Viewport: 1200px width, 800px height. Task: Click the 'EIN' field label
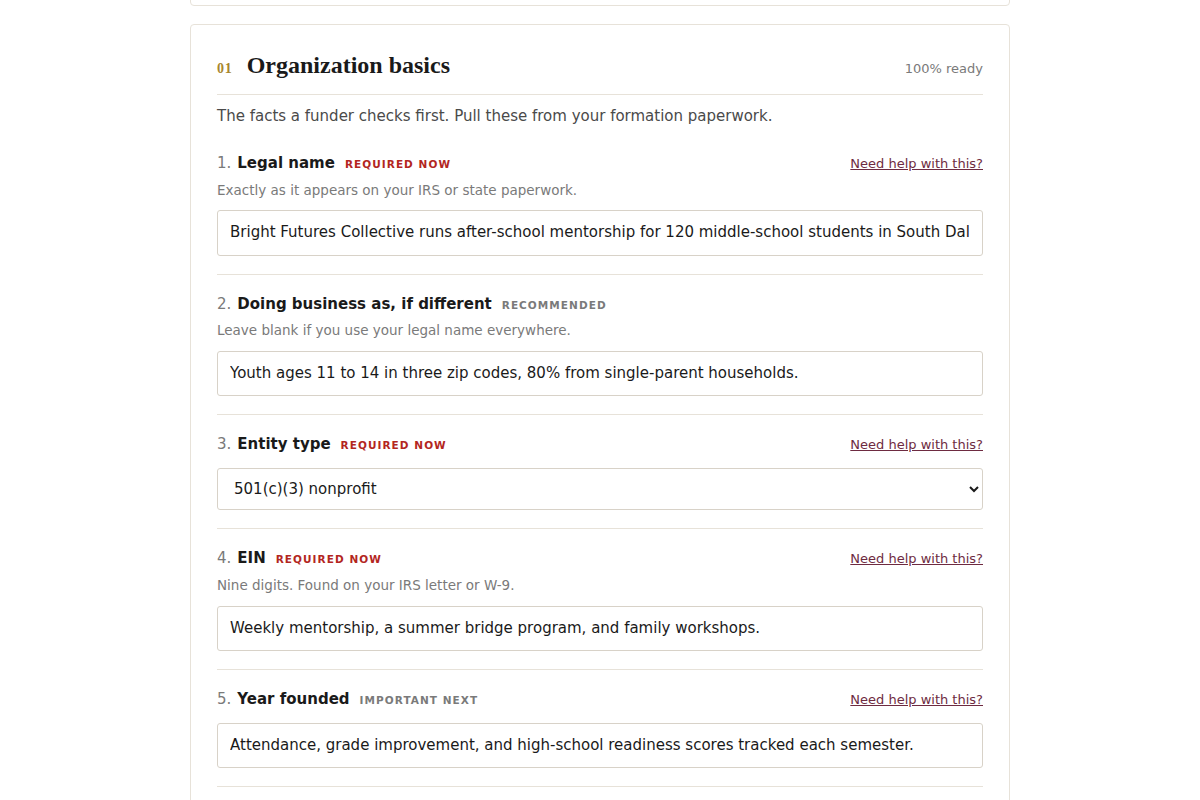tap(251, 558)
